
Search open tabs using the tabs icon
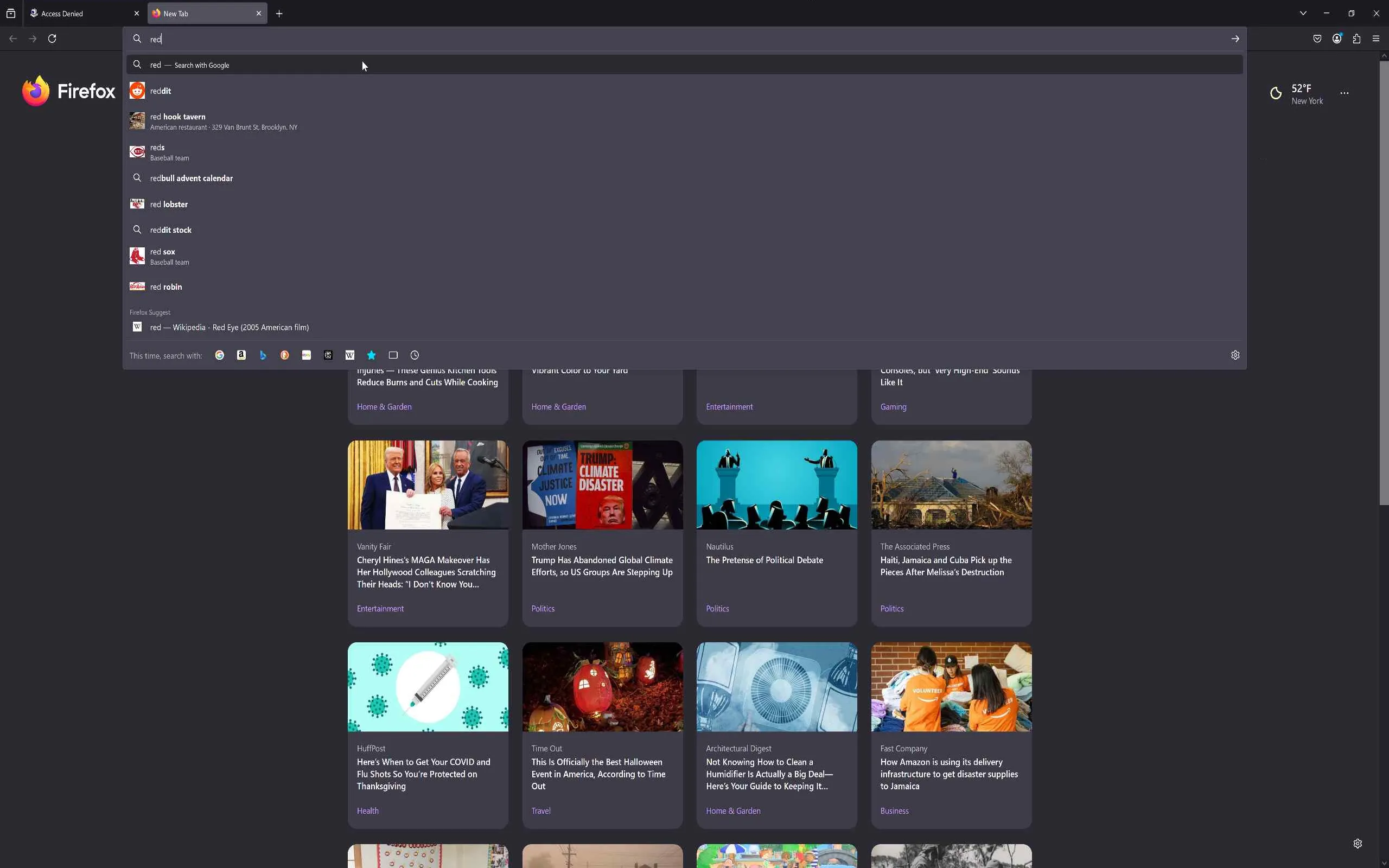(x=393, y=355)
